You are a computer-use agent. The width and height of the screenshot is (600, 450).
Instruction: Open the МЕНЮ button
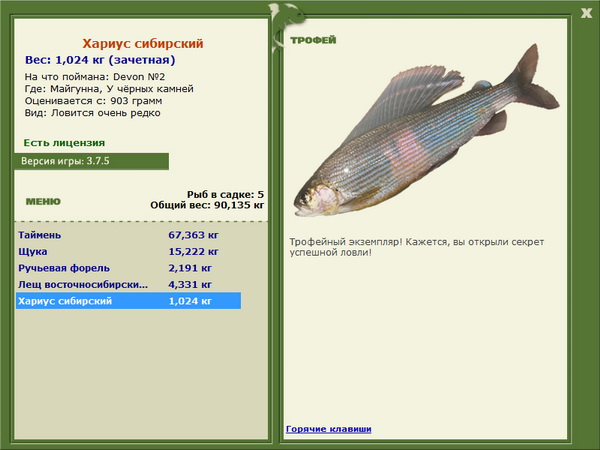43,201
